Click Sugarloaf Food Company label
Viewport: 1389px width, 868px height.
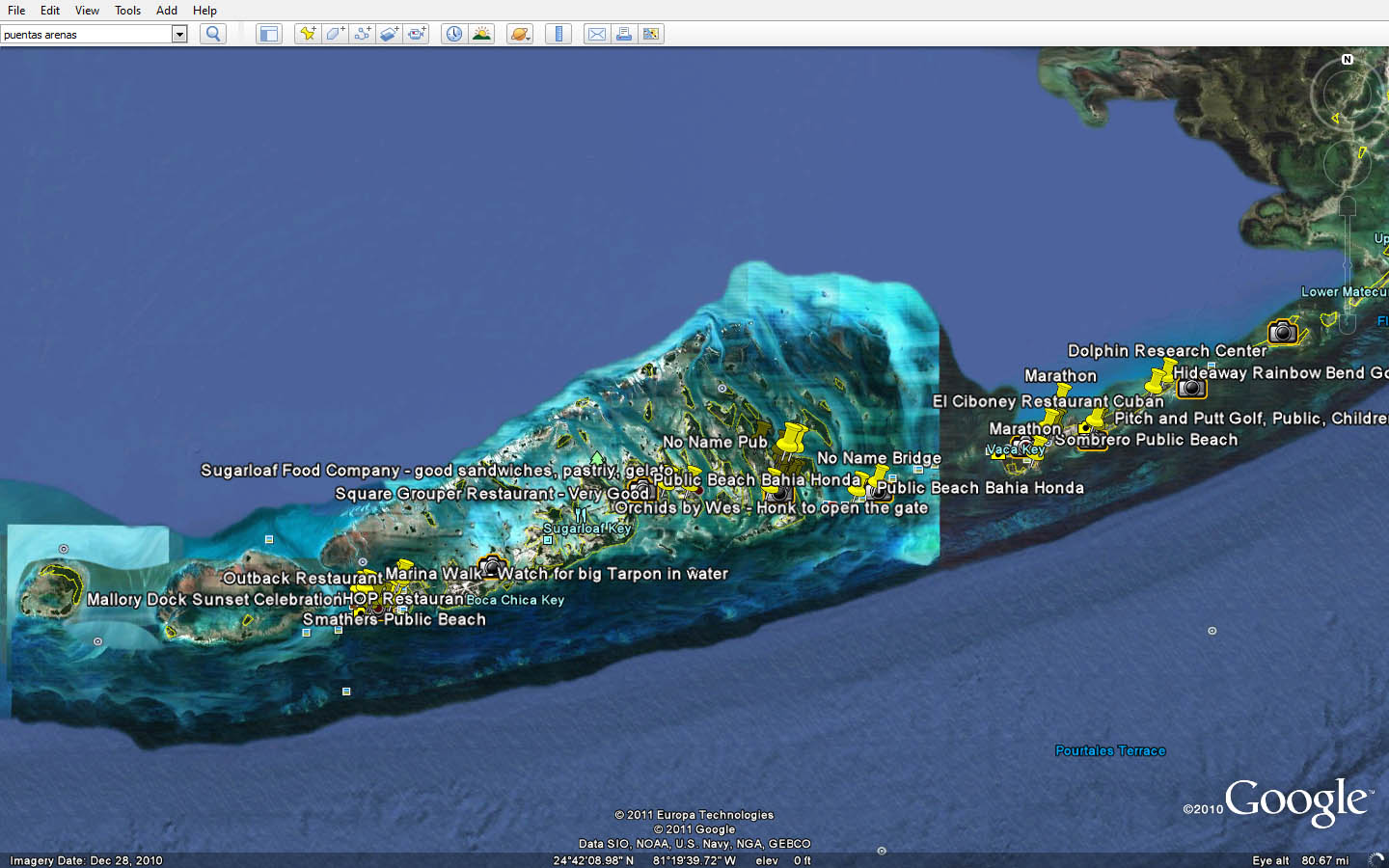pyautogui.click(x=437, y=471)
